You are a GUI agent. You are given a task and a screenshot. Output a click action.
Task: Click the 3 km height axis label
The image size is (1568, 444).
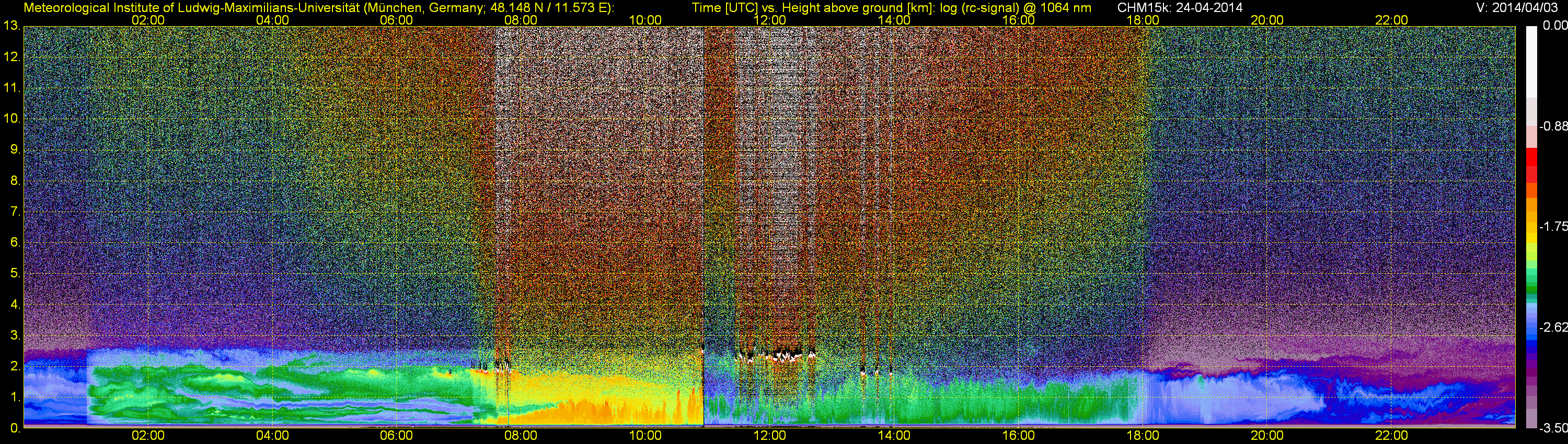coord(15,335)
